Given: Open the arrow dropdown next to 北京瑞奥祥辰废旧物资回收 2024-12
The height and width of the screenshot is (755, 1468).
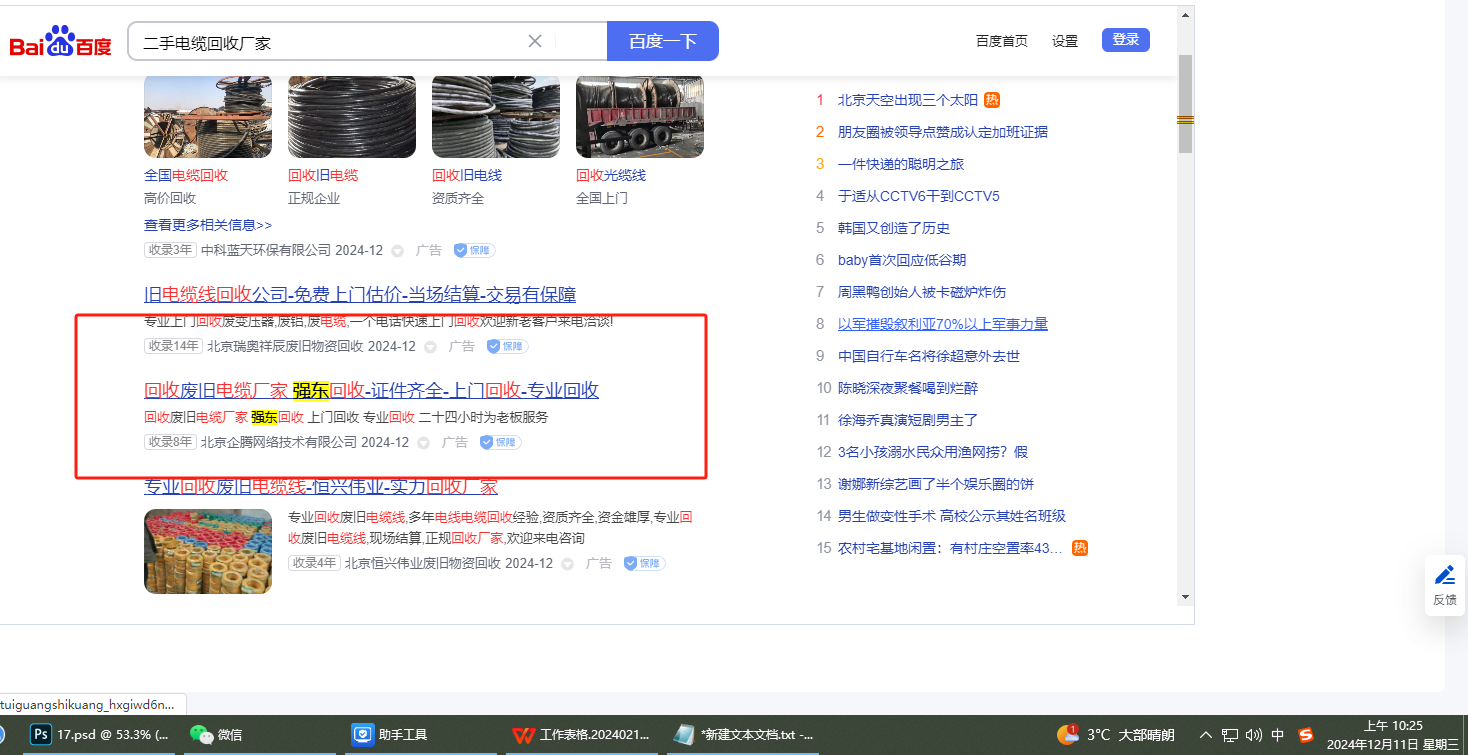Looking at the screenshot, I should click(x=430, y=347).
